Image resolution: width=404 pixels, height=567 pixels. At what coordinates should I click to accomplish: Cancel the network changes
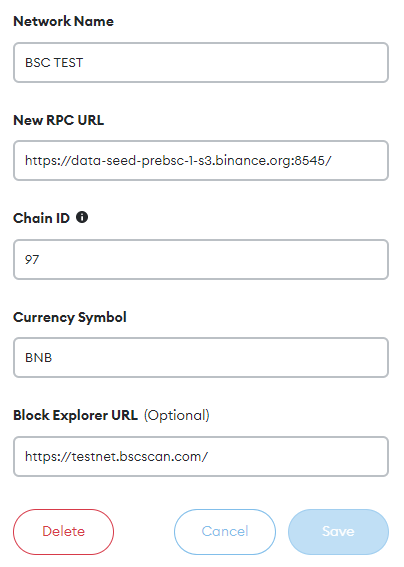click(225, 532)
